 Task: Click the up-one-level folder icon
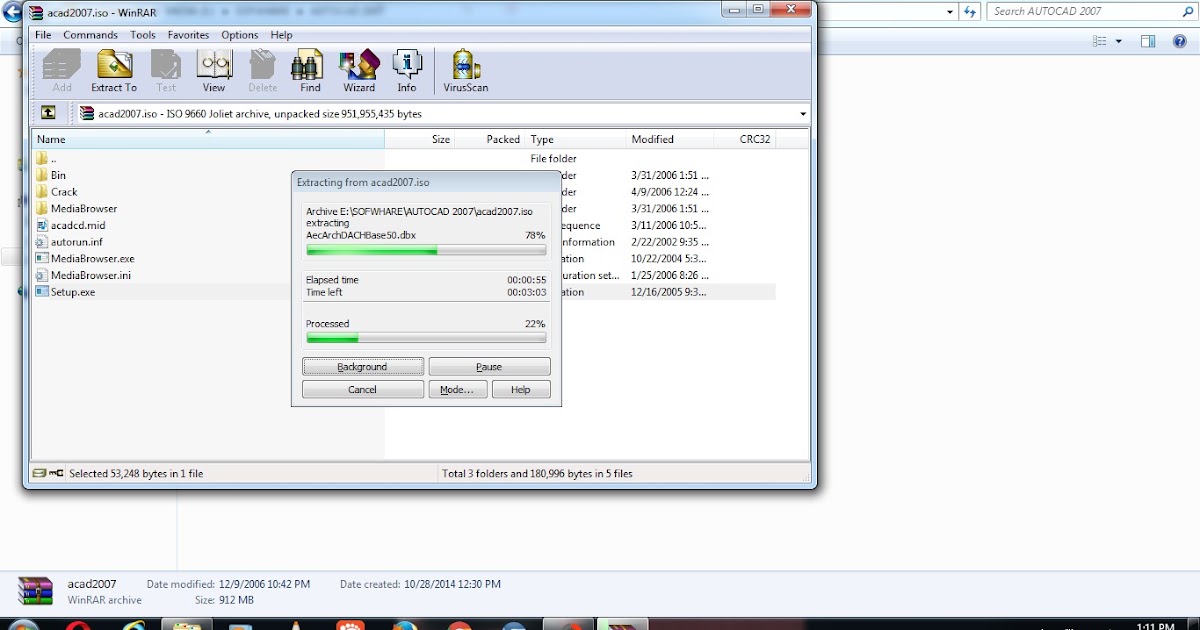coord(49,113)
